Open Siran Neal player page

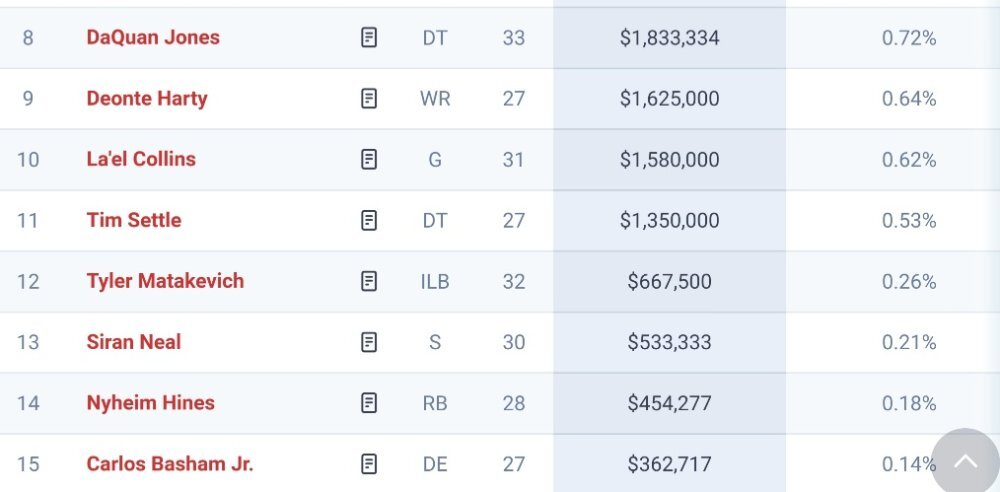click(x=134, y=342)
